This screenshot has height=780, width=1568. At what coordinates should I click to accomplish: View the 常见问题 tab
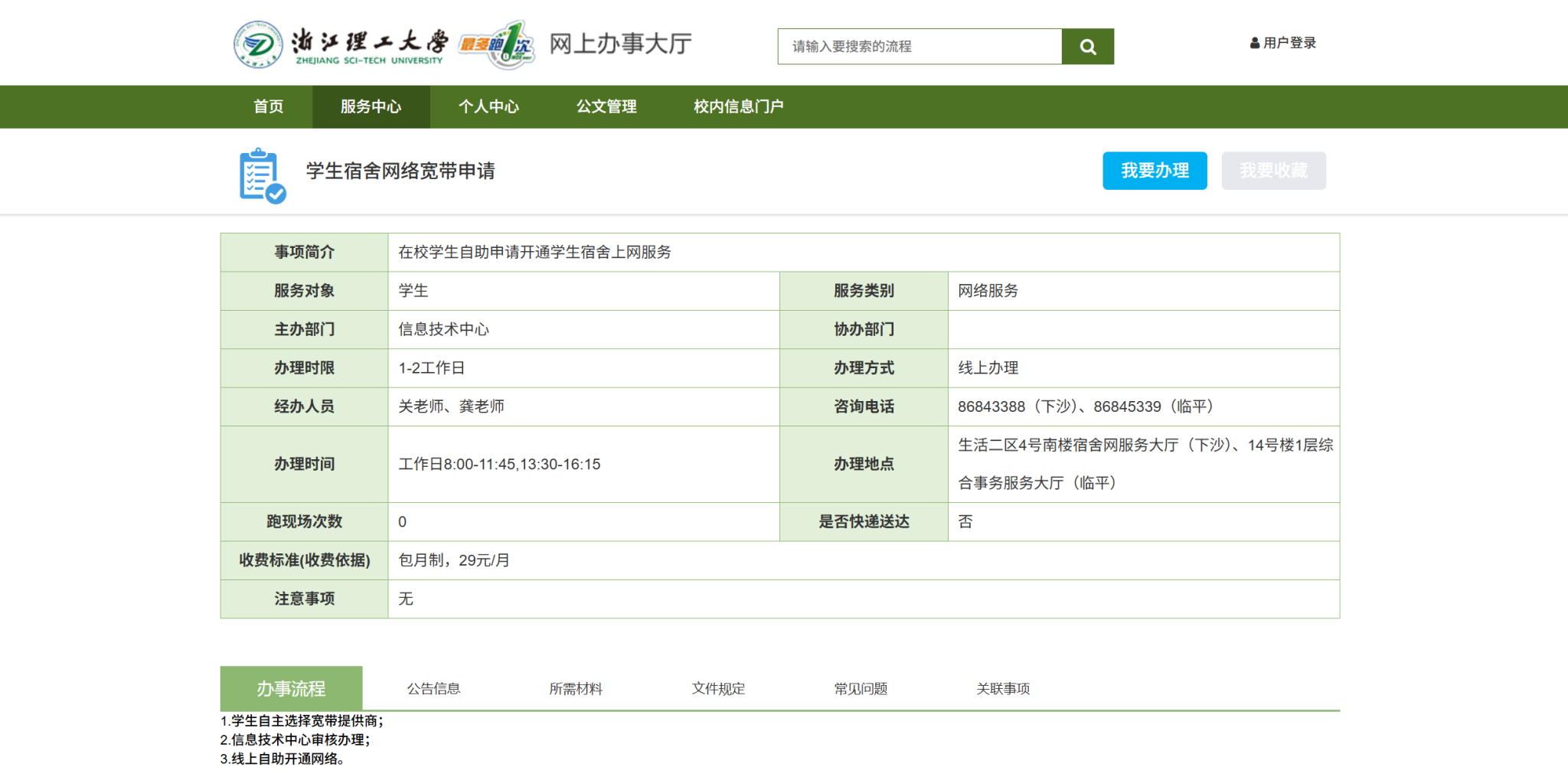click(x=861, y=689)
